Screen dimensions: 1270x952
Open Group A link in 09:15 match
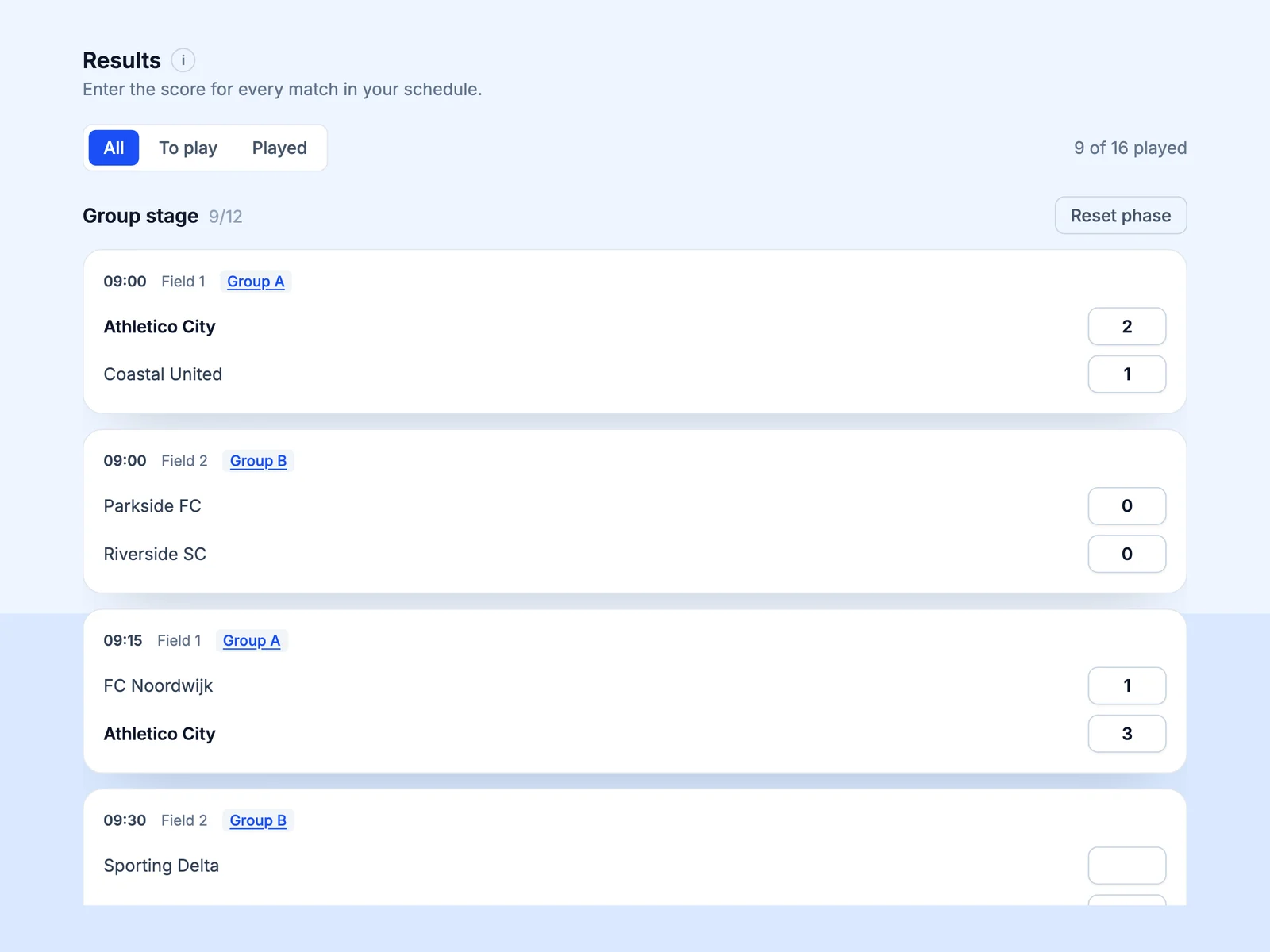252,641
